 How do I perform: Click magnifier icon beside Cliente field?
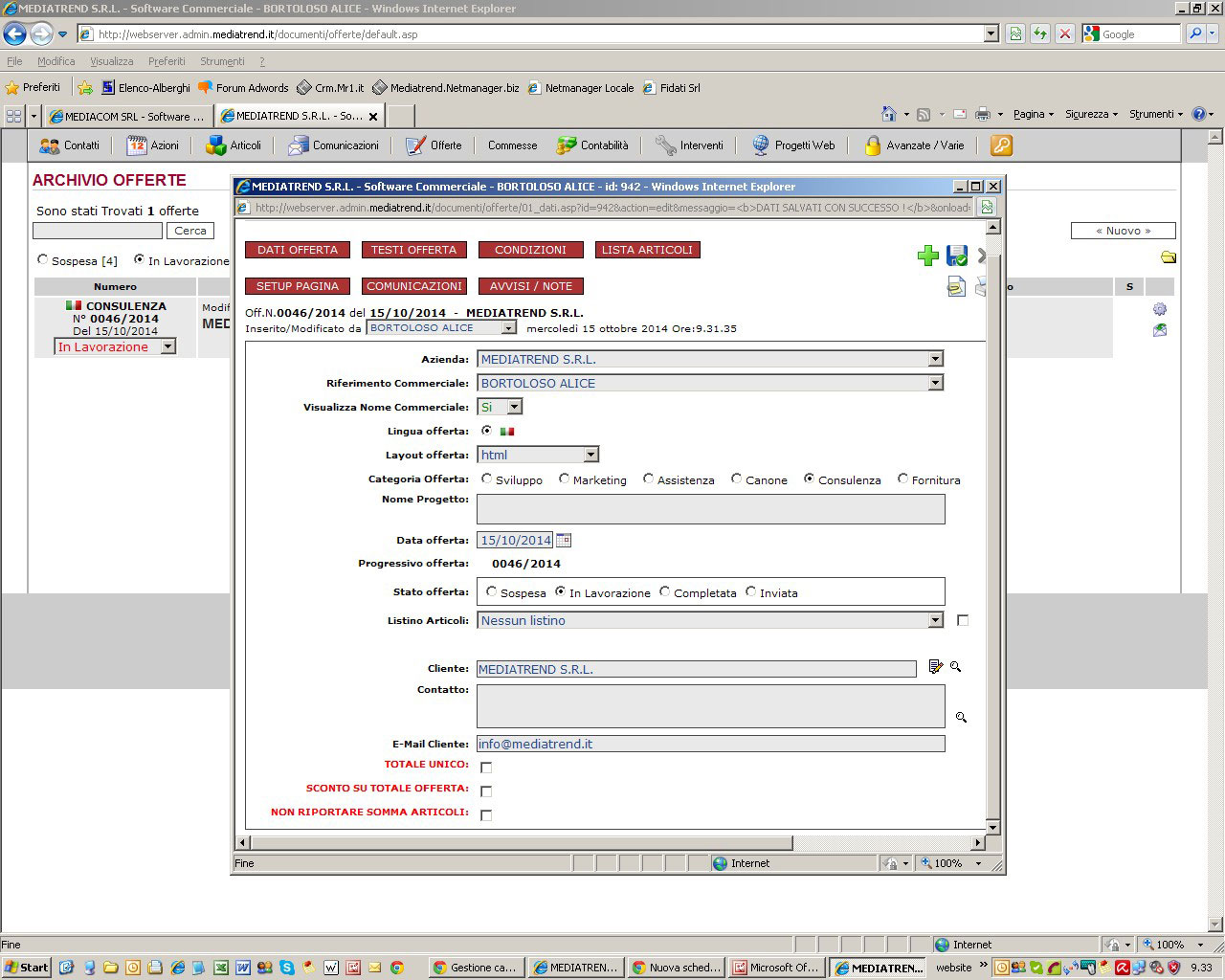(x=955, y=667)
